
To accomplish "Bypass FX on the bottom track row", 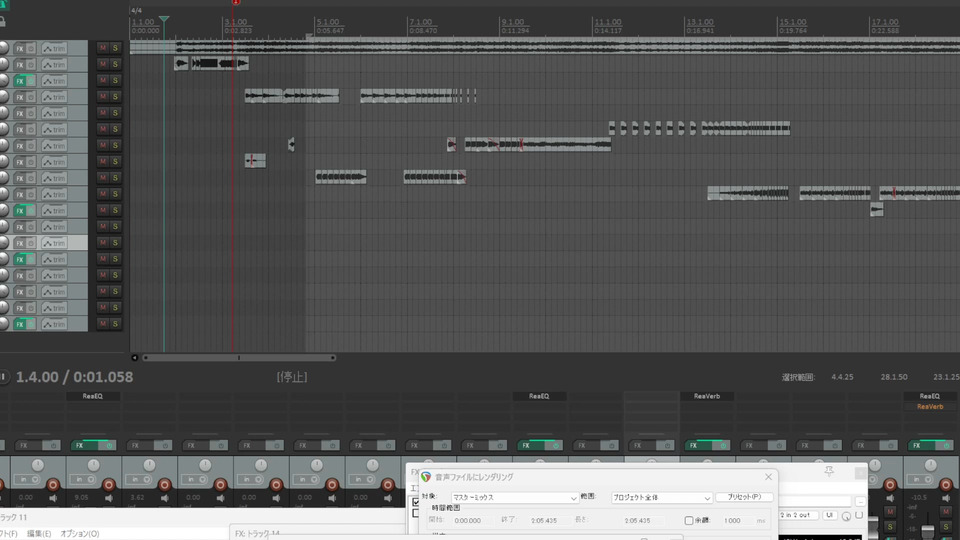I will pos(31,324).
